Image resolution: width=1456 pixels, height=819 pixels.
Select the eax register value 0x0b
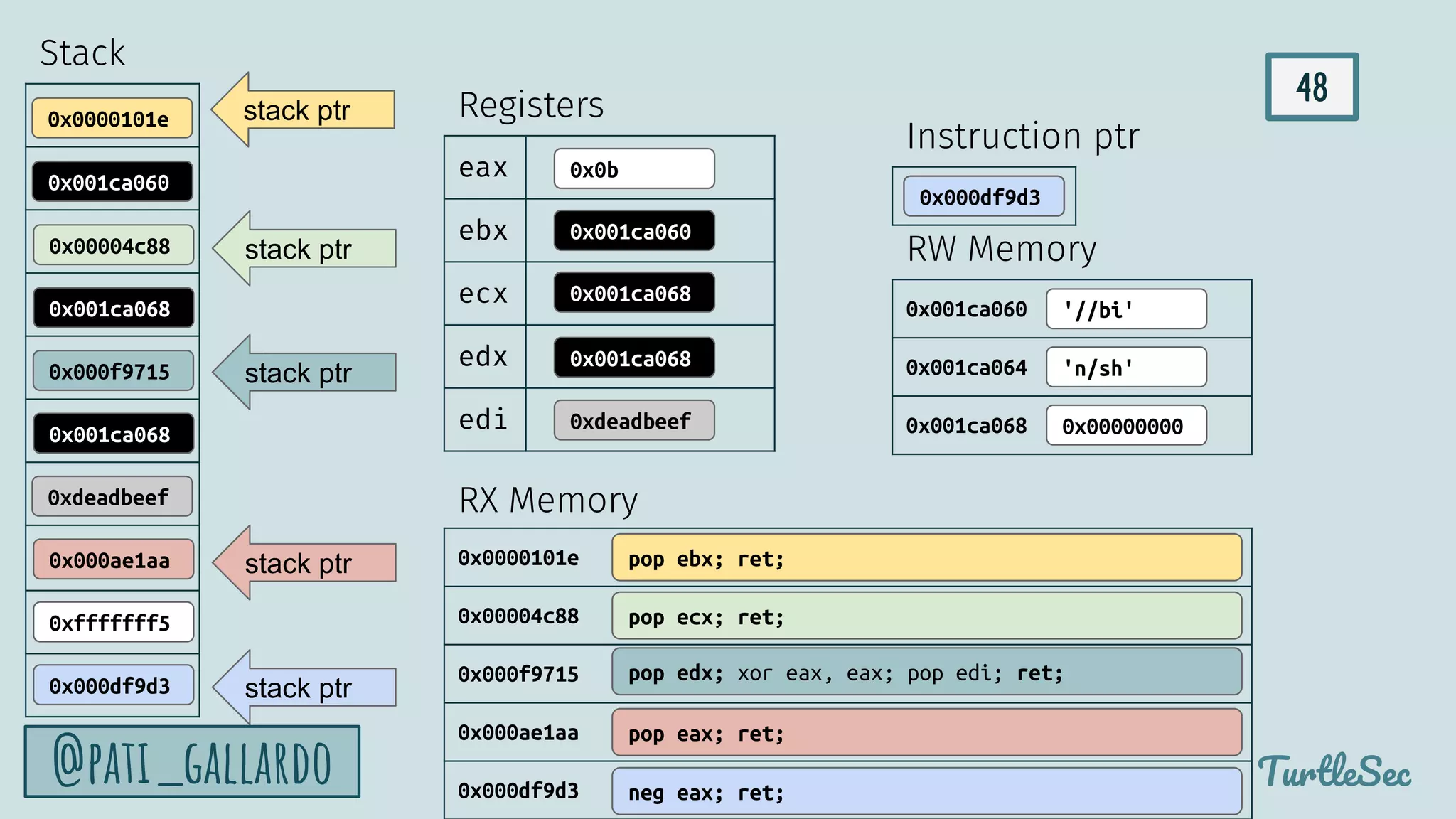(x=633, y=169)
